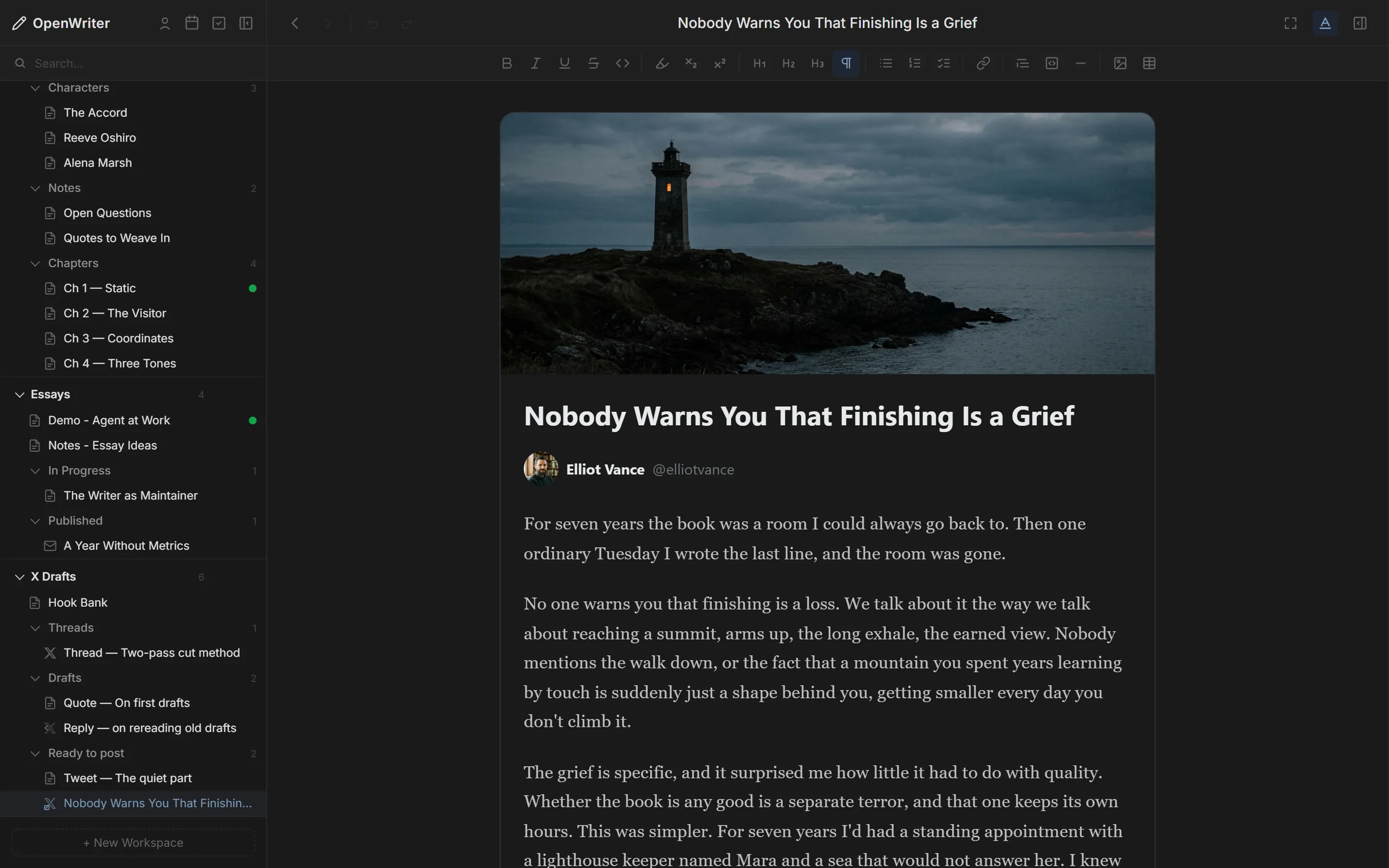Toggle the paragraph style button
Screen dimensions: 1389x868
tap(846, 63)
